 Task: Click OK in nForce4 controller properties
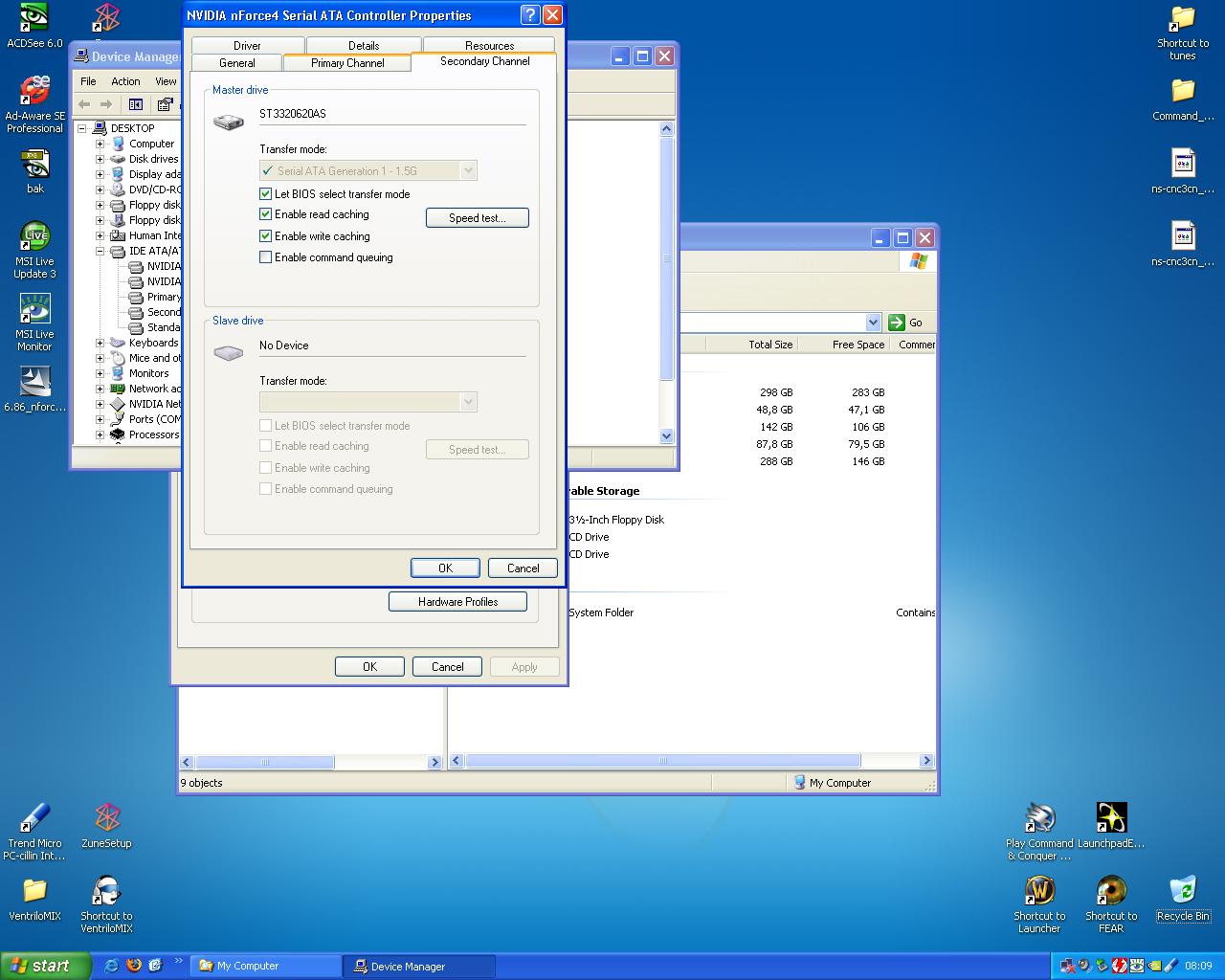tap(445, 568)
